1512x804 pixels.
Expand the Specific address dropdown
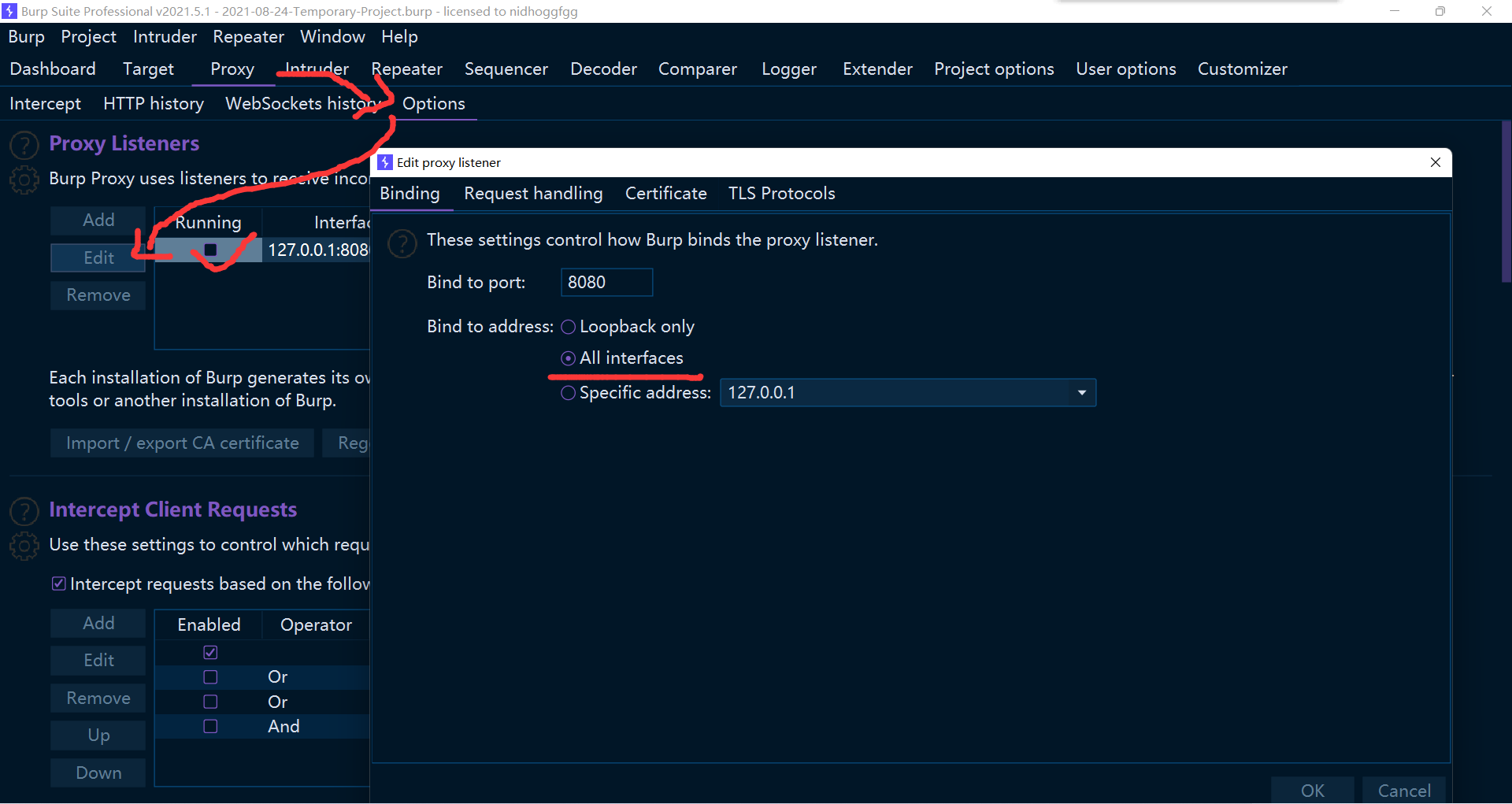pyautogui.click(x=1081, y=393)
